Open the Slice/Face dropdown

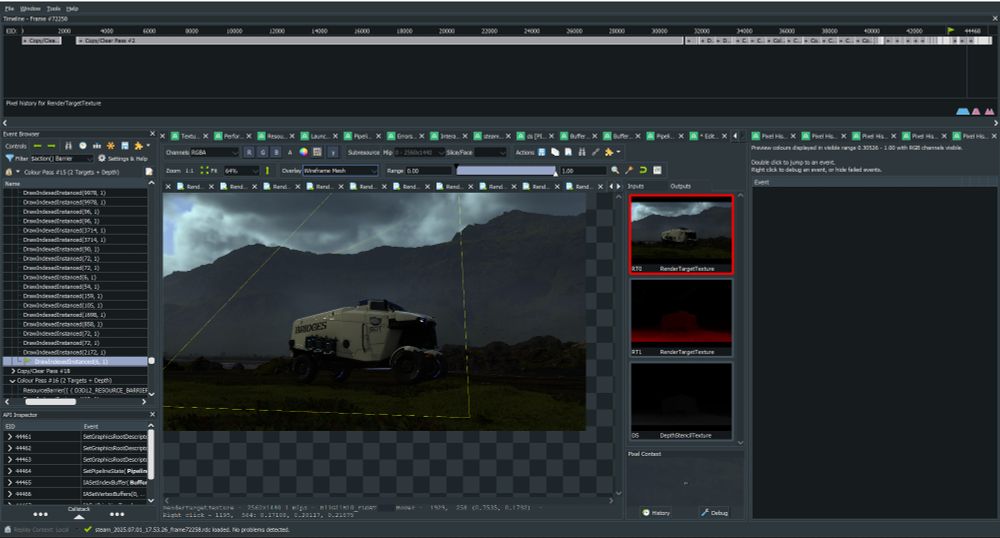click(490, 152)
